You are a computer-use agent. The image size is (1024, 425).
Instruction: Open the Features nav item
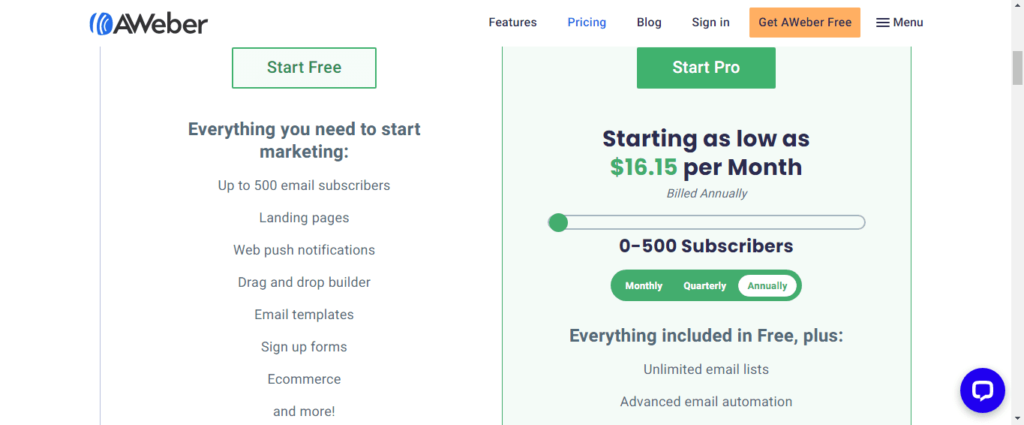(x=513, y=22)
